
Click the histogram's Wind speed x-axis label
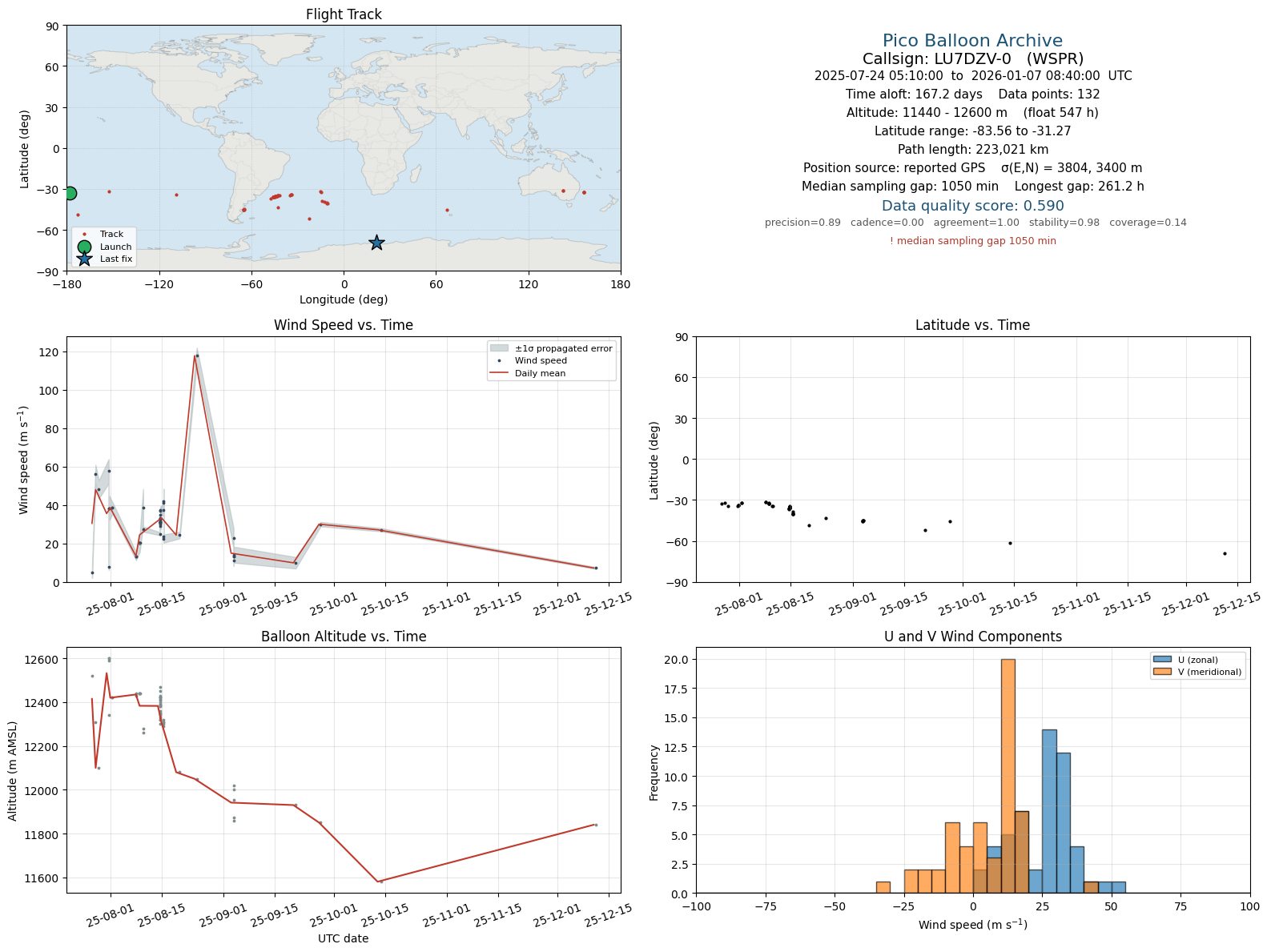click(972, 925)
